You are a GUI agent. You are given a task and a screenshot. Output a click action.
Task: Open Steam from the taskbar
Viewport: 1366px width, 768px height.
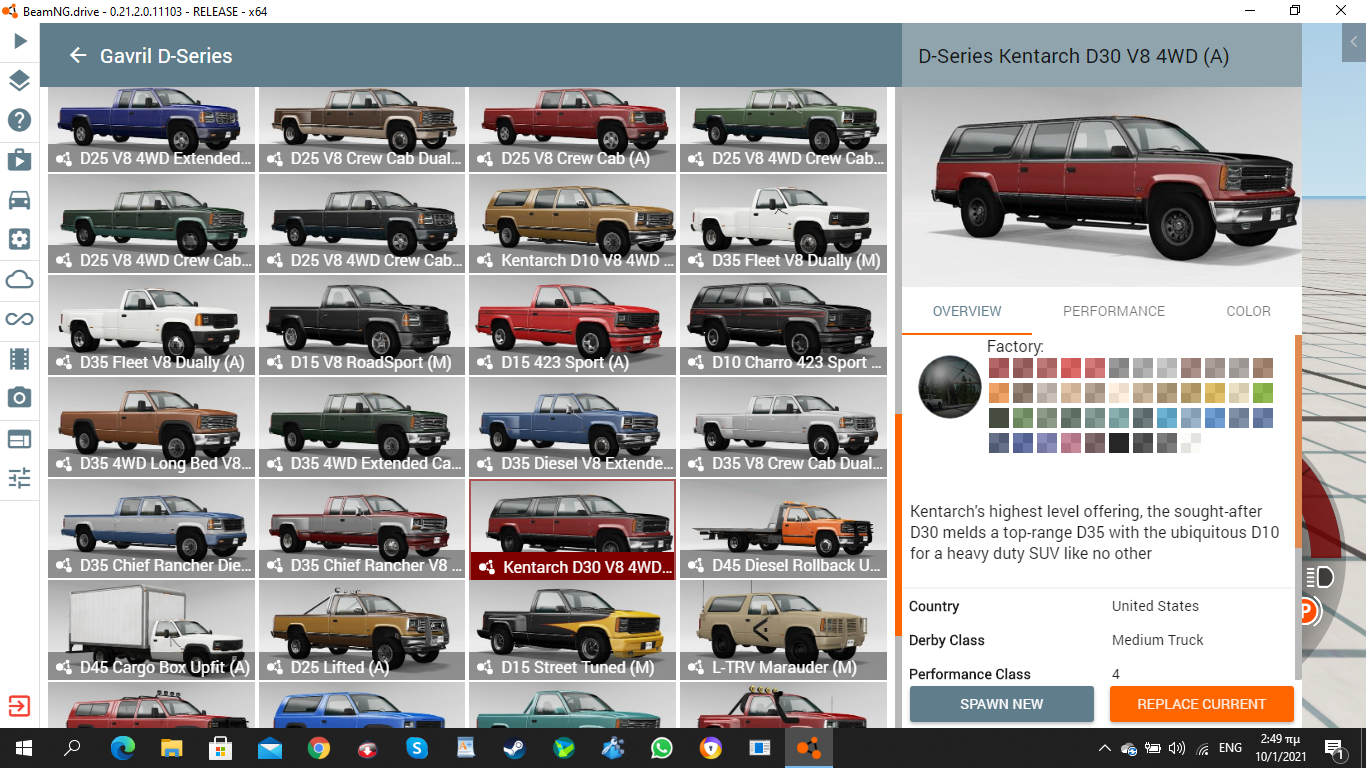(515, 748)
